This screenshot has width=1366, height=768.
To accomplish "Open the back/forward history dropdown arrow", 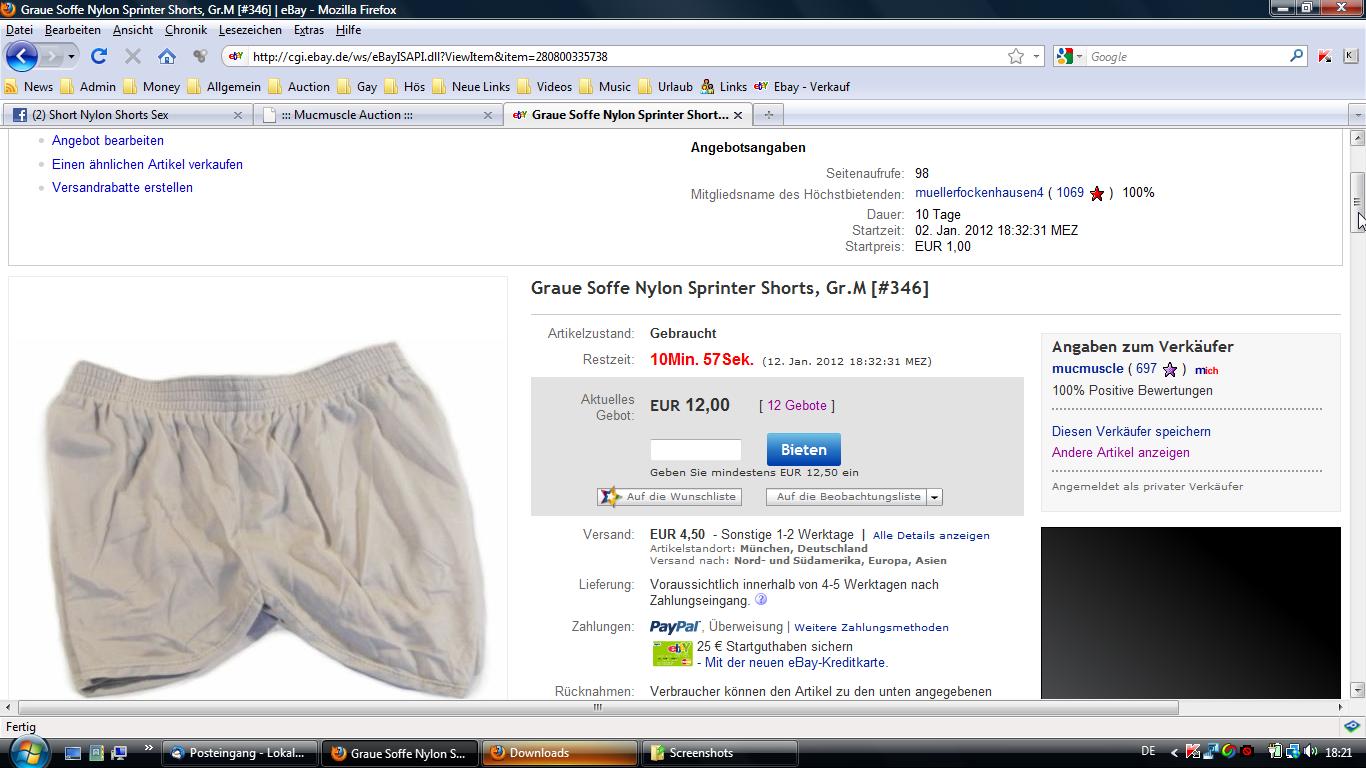I will point(71,57).
